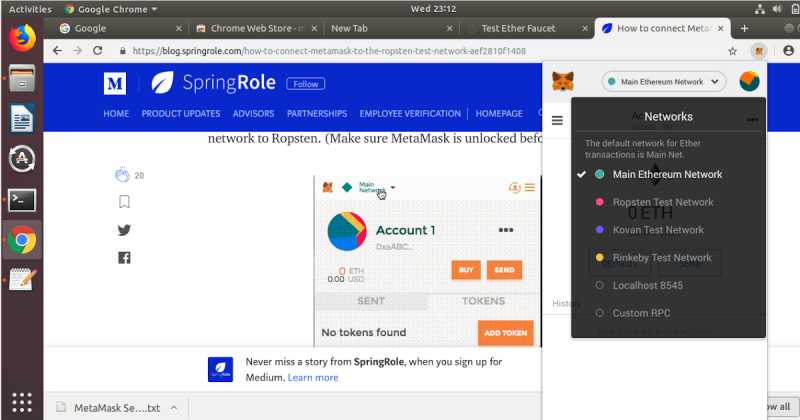800x420 pixels.
Task: Open the volume system tray icon
Action: coord(777,9)
